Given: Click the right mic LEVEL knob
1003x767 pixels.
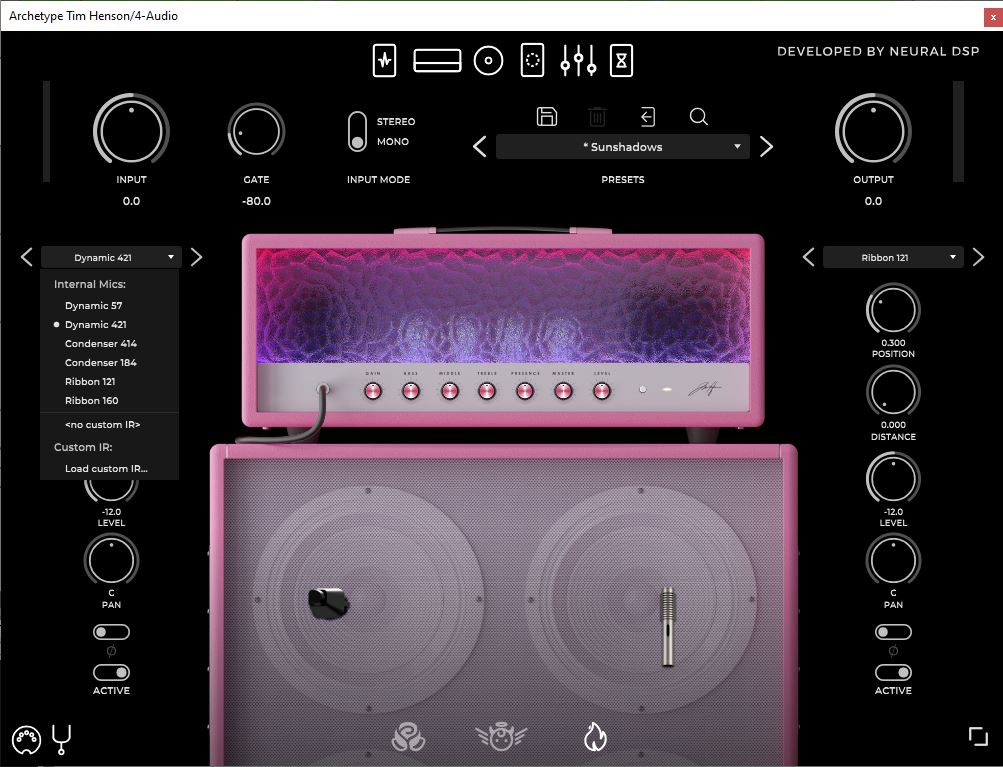Looking at the screenshot, I should click(x=893, y=478).
